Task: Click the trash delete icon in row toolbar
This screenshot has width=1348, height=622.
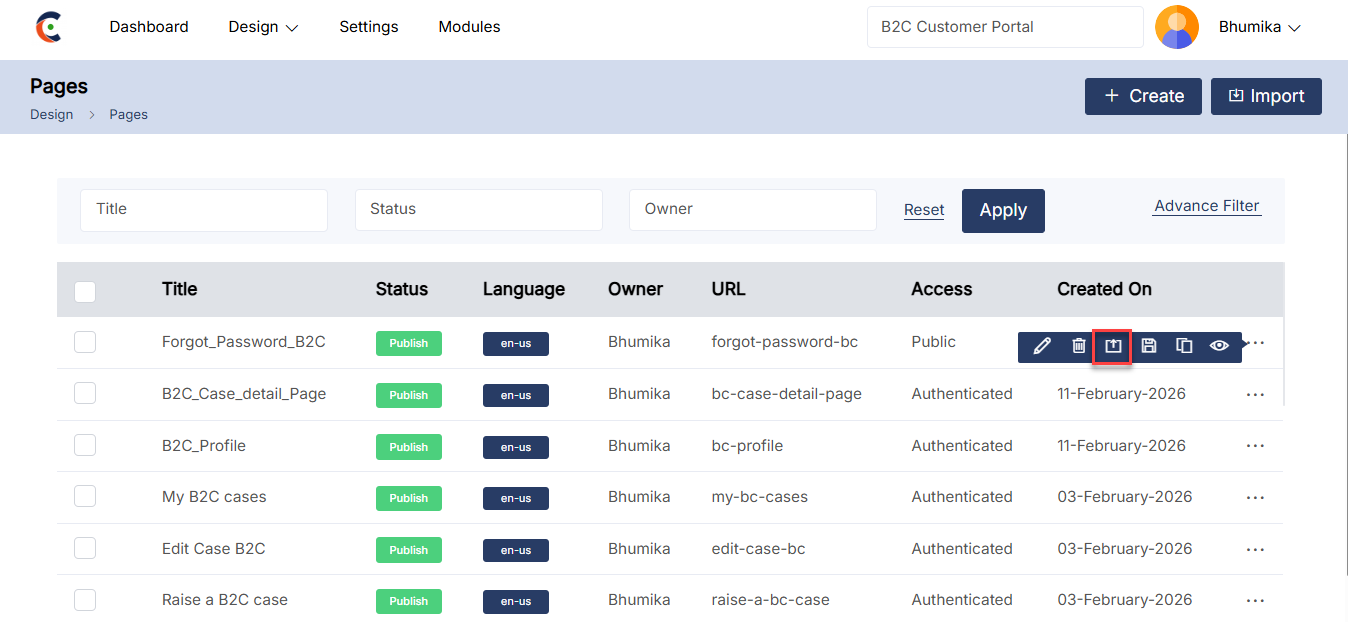Action: [1078, 346]
